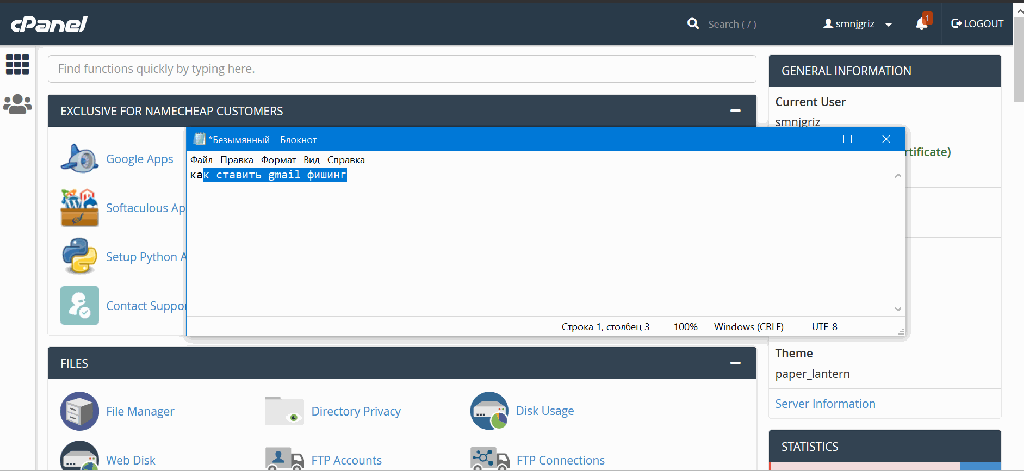Collapse the Files section panel
Screen dimensions: 1024x471
[x=735, y=363]
